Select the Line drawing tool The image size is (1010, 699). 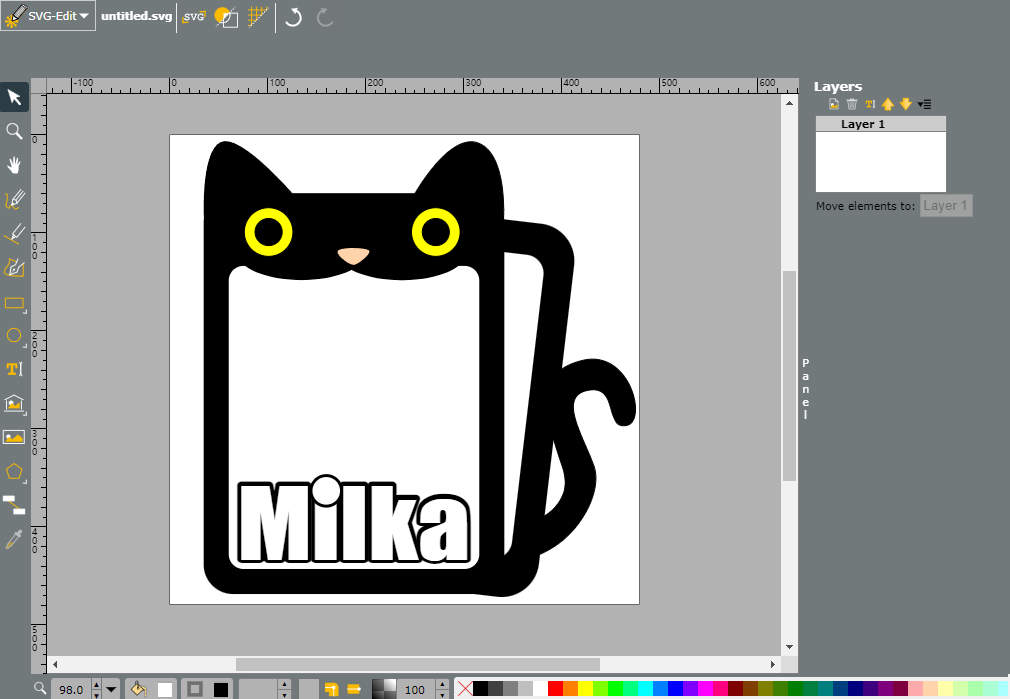point(14,233)
